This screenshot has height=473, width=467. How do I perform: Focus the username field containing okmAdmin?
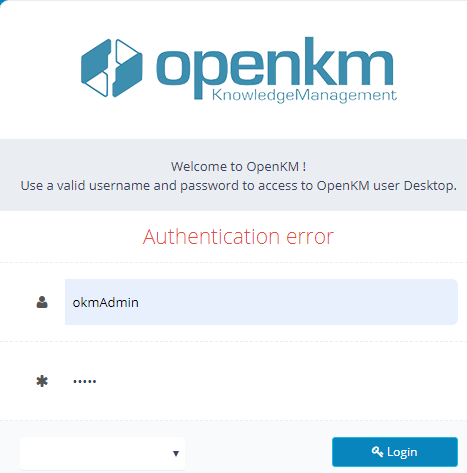point(261,302)
